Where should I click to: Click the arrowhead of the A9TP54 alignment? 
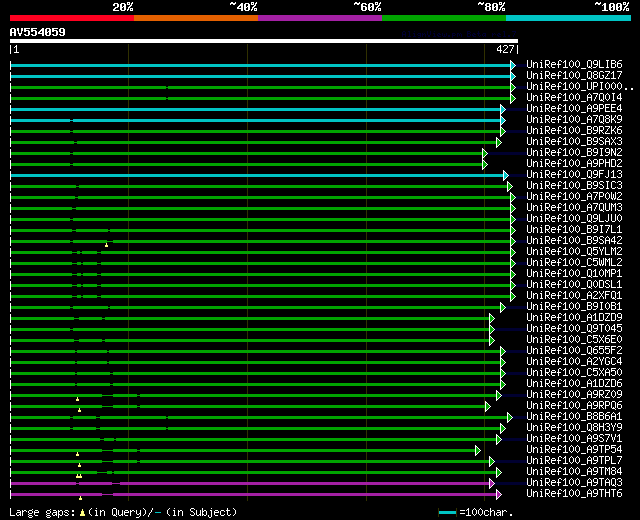pyautogui.click(x=478, y=450)
